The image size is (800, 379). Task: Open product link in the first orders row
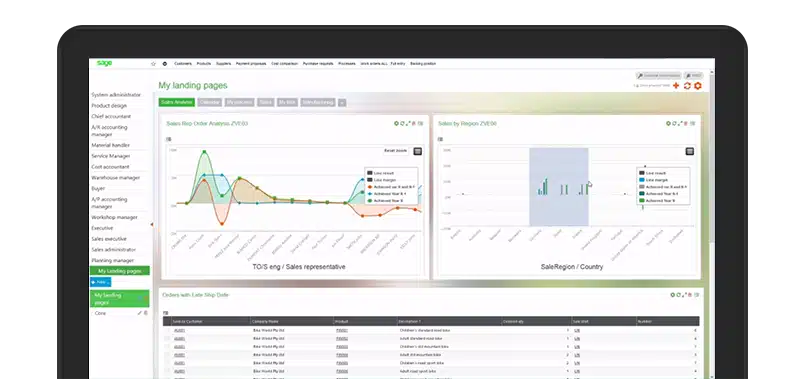point(342,331)
